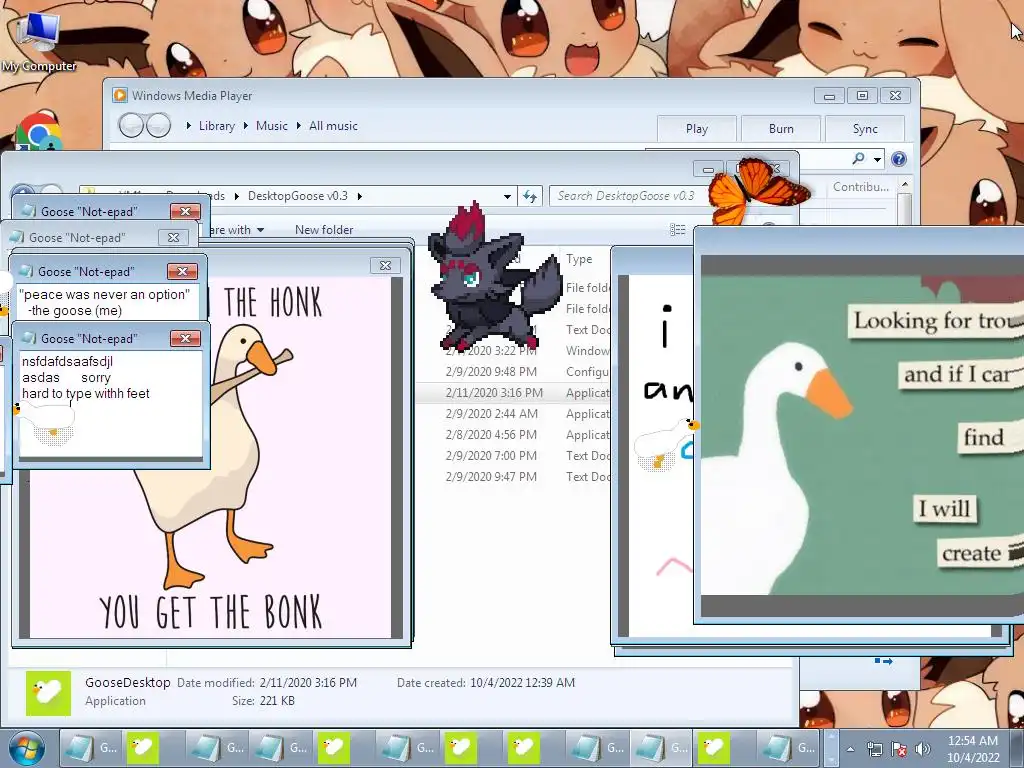Click text area with hard to type withh feet
1024x768 pixels.
click(x=110, y=403)
